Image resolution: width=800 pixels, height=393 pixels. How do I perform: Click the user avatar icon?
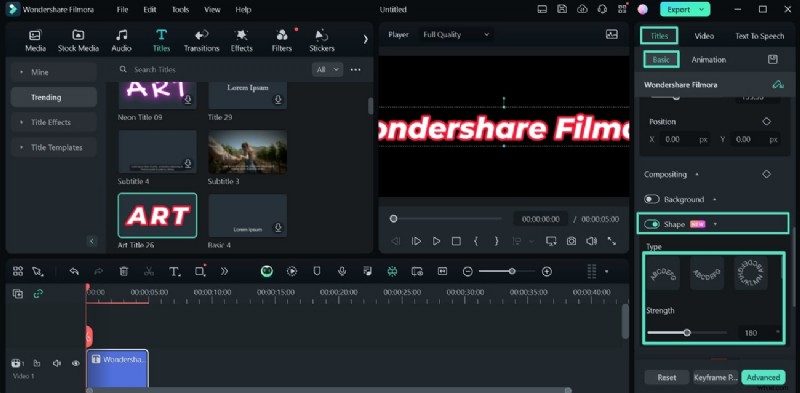tap(642, 9)
